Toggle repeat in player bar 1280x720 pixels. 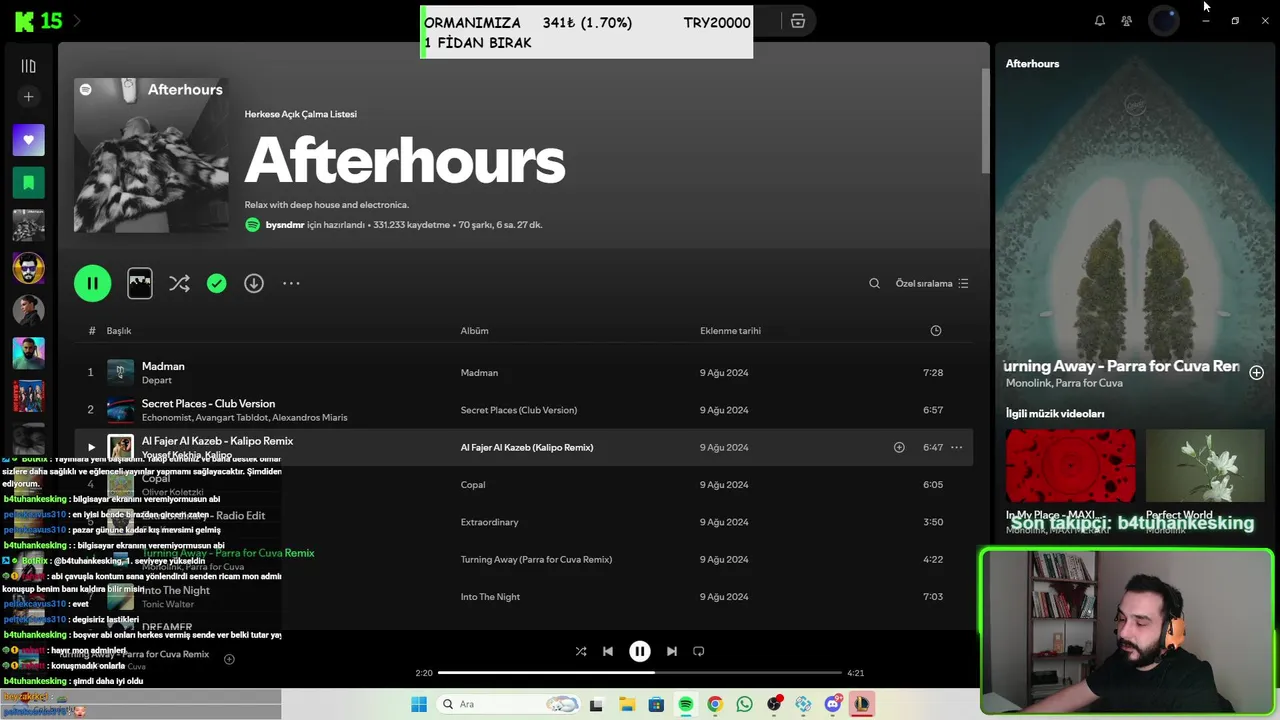pyautogui.click(x=699, y=651)
